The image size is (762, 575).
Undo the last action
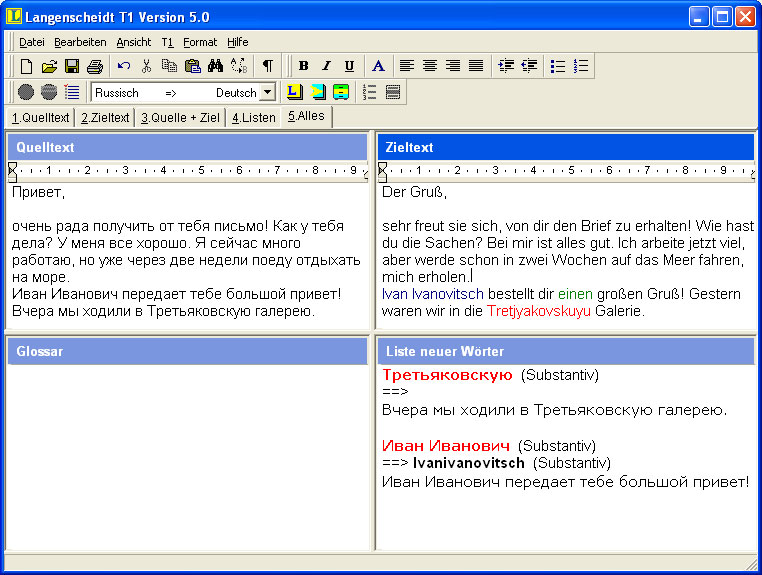coord(123,66)
